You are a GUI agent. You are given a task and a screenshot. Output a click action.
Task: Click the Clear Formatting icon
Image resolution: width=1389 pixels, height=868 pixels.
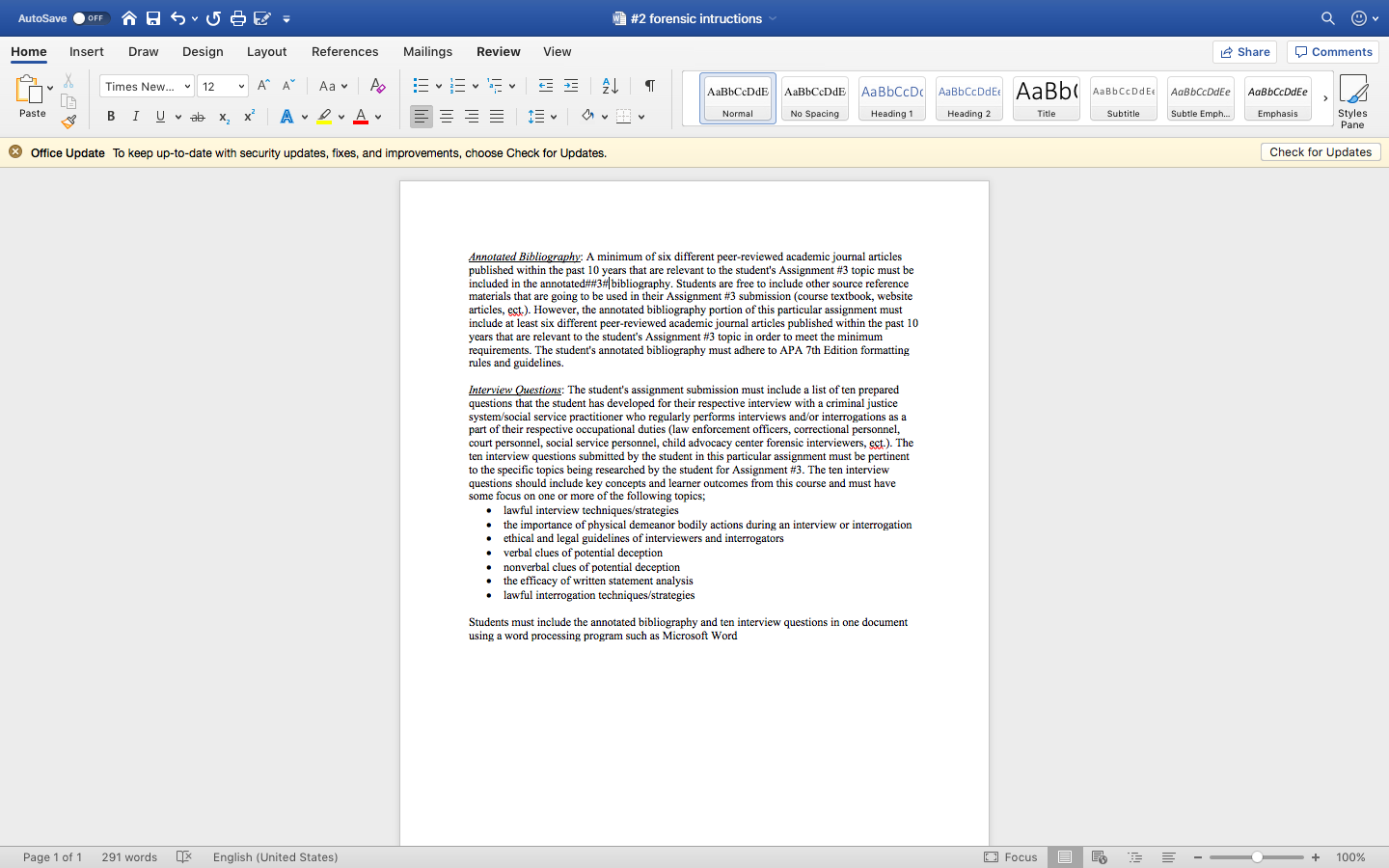(378, 86)
